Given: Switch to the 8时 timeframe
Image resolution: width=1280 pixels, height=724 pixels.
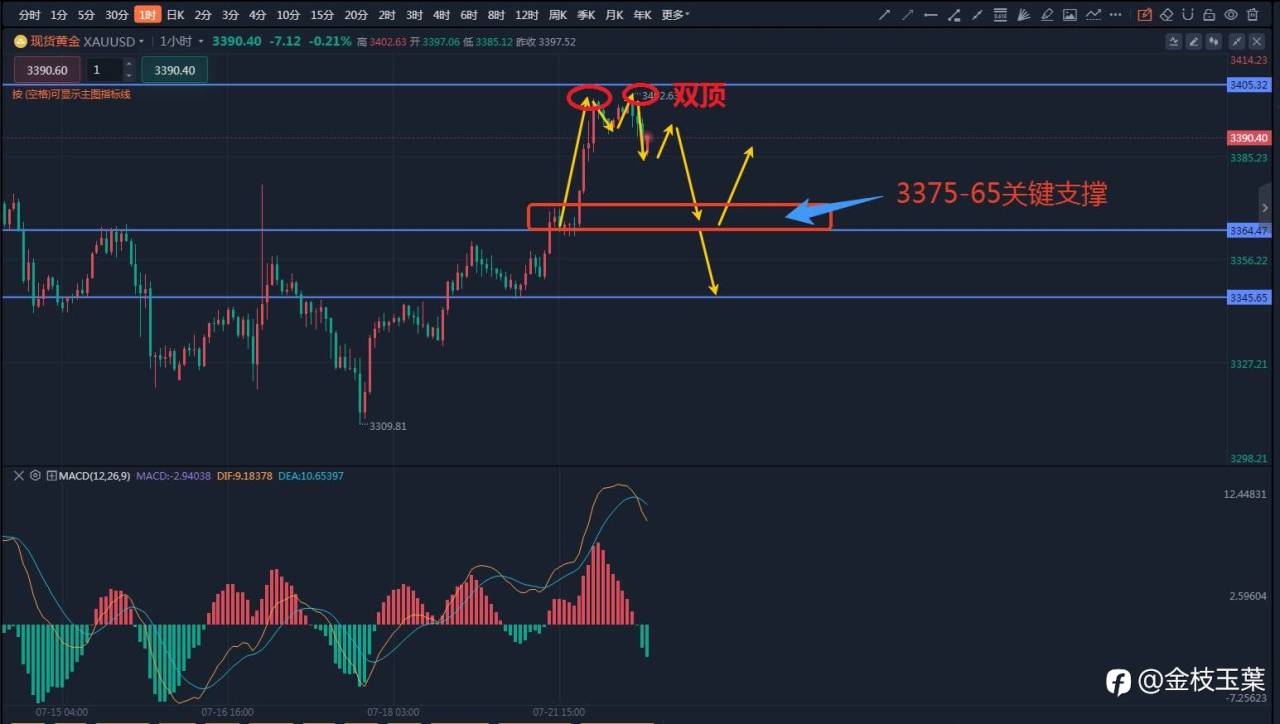Looking at the screenshot, I should pyautogui.click(x=496, y=15).
